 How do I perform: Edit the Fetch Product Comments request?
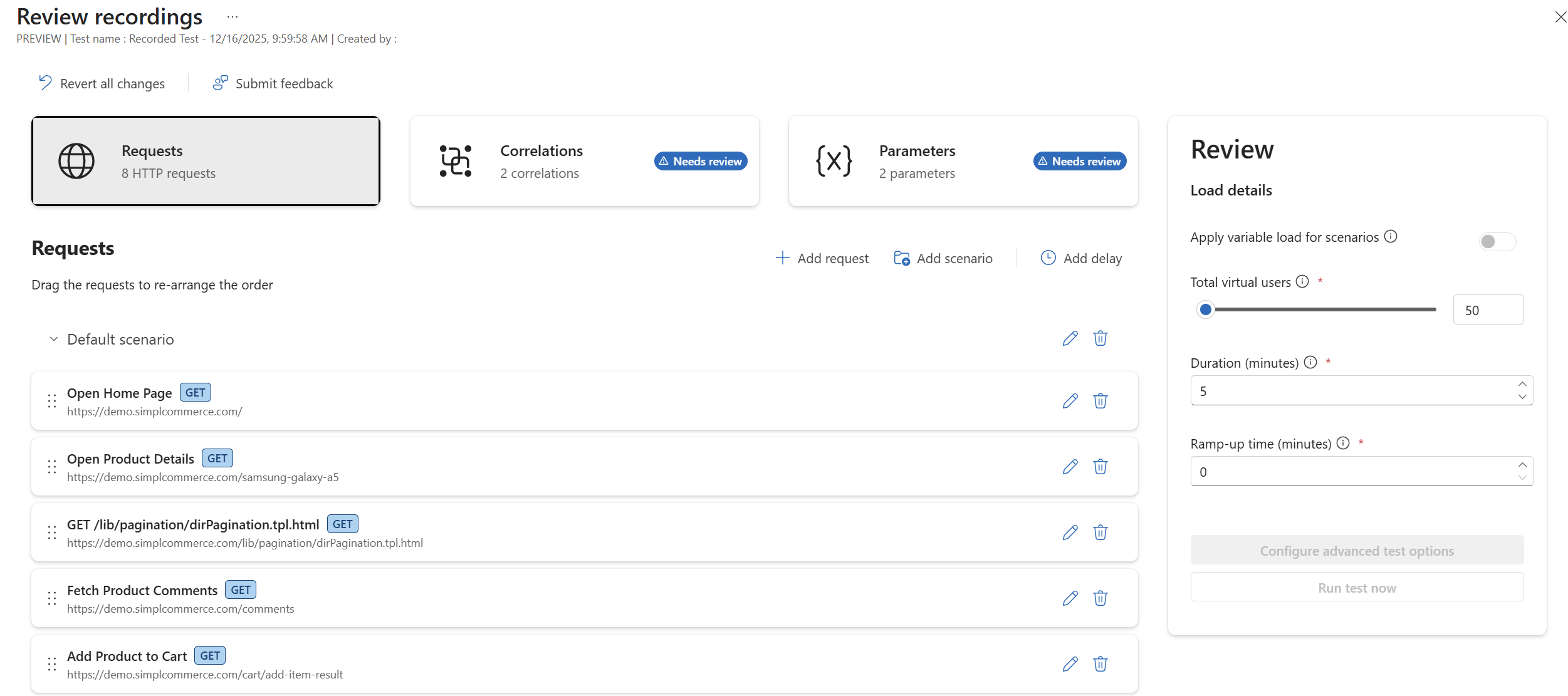1070,598
